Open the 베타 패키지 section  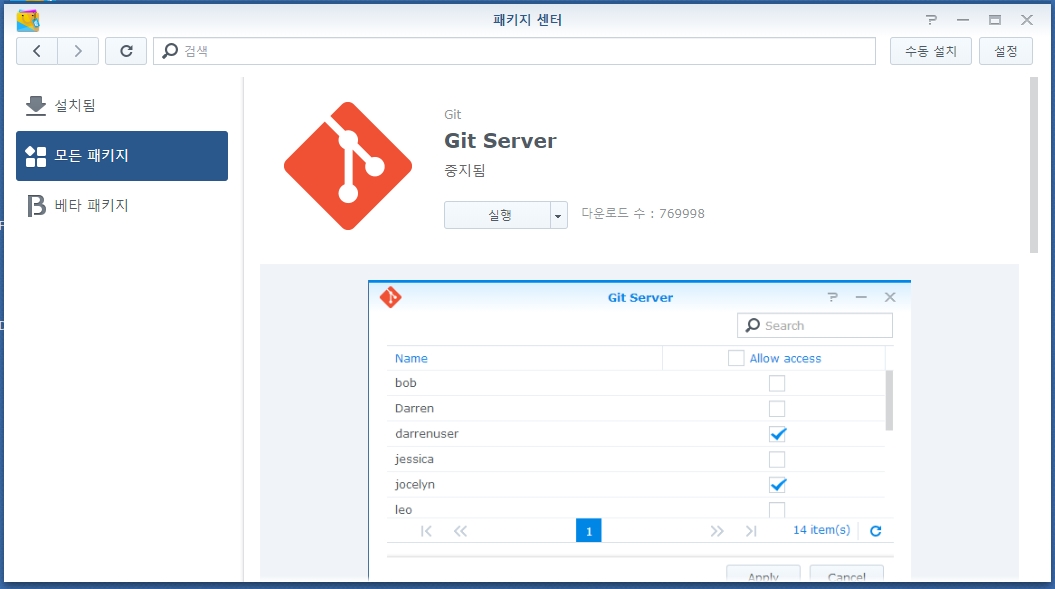[122, 205]
